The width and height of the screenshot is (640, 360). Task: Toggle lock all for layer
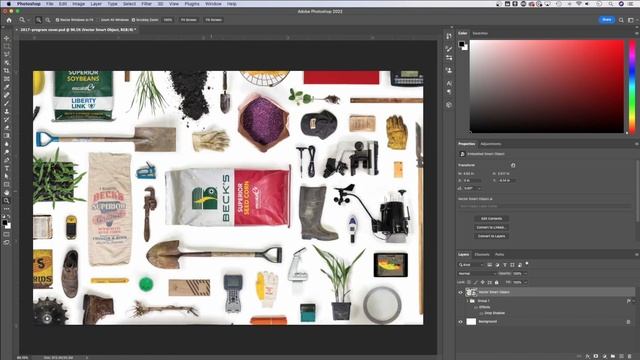(496, 282)
